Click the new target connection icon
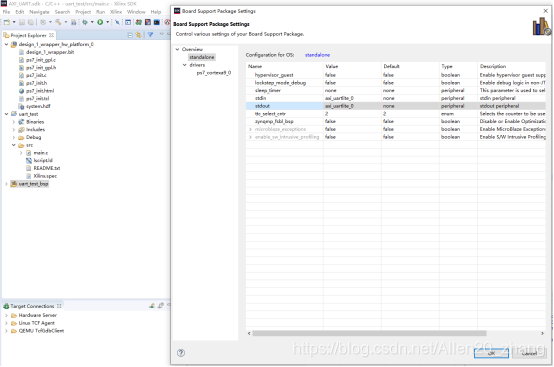The height and width of the screenshot is (367, 554). (x=152, y=306)
